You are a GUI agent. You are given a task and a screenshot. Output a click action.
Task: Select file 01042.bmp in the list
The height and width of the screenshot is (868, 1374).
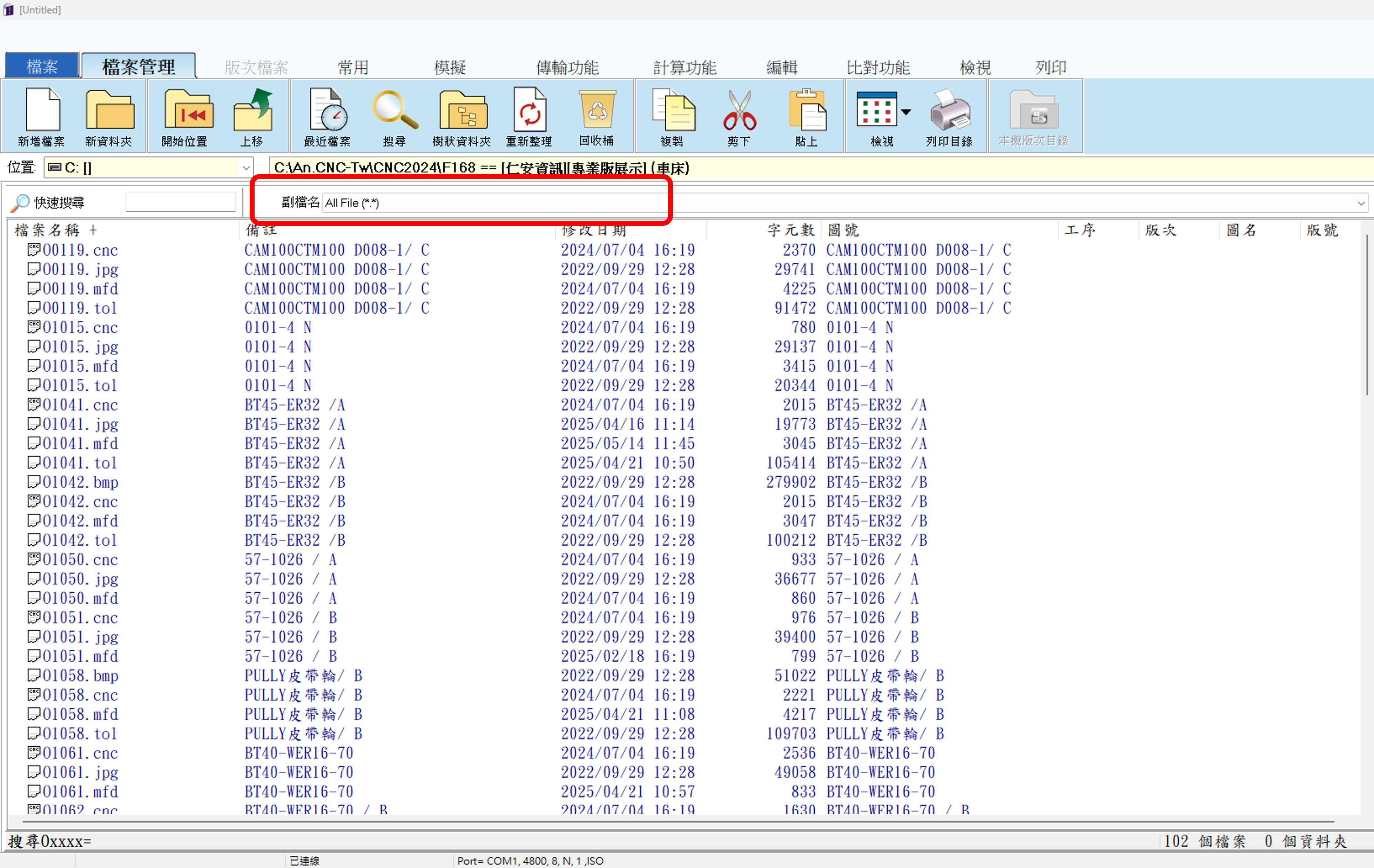[80, 482]
